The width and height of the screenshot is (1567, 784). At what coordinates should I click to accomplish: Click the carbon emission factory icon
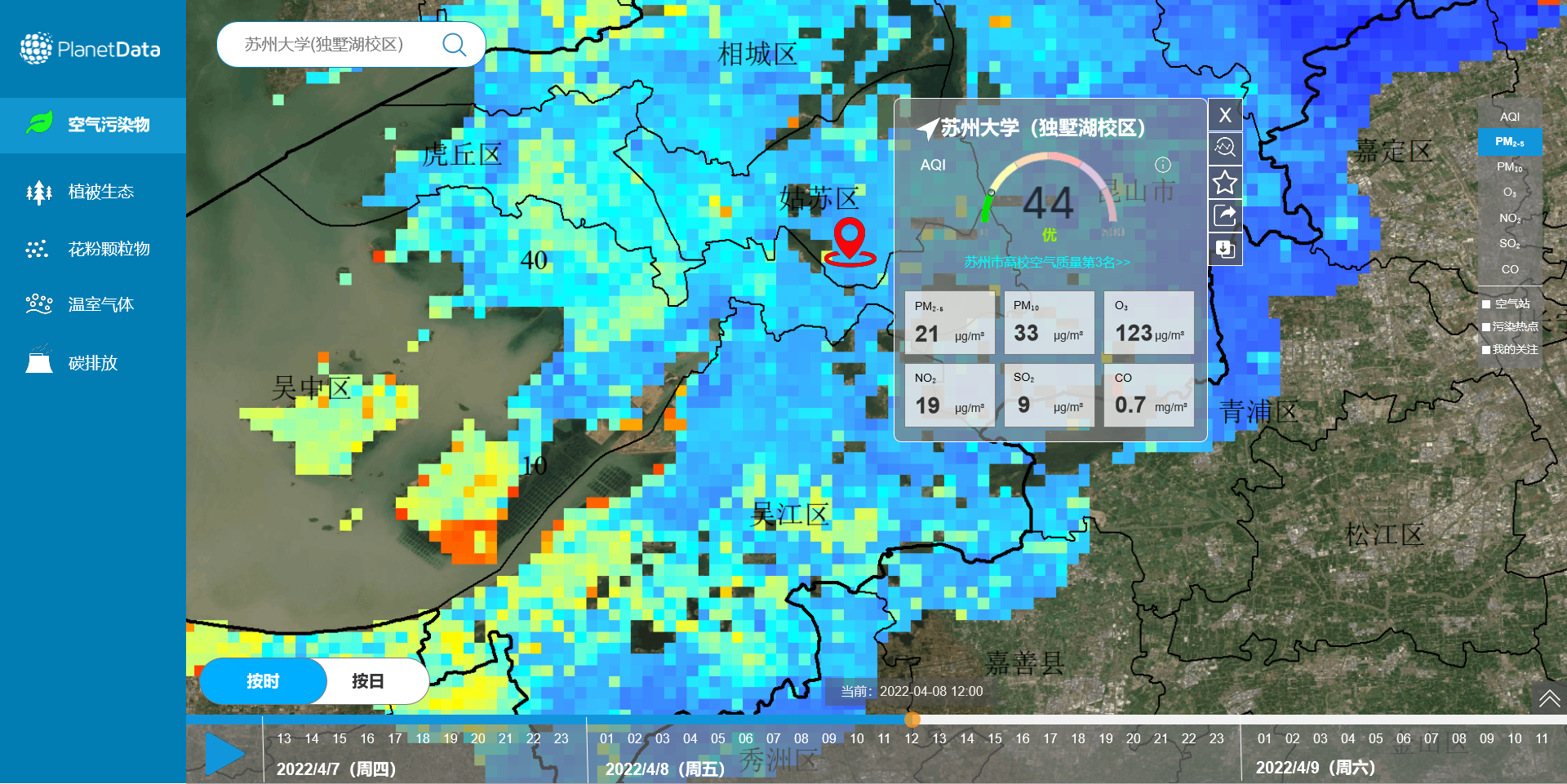[x=39, y=359]
